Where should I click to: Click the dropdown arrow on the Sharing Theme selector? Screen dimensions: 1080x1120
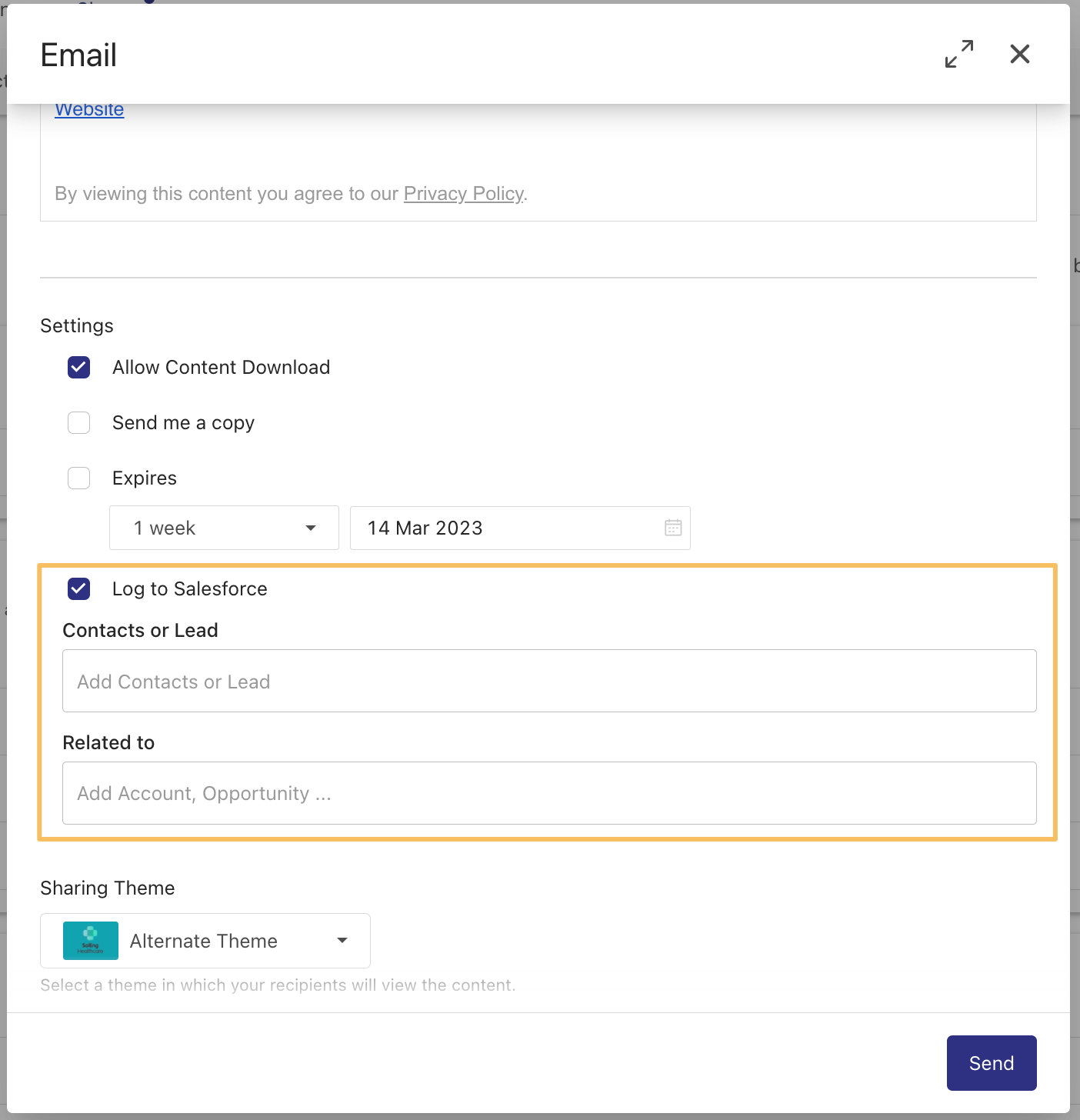(x=342, y=940)
